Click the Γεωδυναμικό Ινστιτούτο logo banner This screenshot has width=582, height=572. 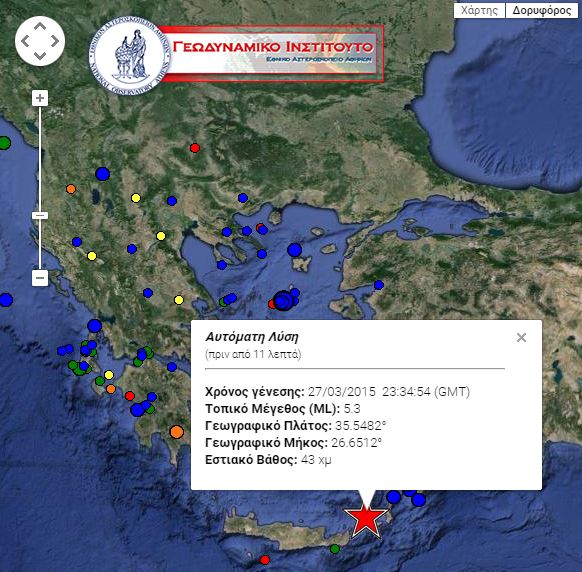pyautogui.click(x=273, y=54)
